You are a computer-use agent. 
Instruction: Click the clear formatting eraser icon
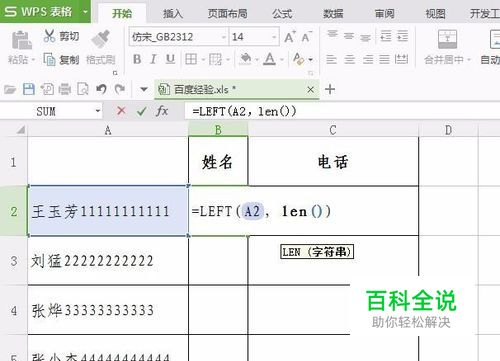(298, 59)
